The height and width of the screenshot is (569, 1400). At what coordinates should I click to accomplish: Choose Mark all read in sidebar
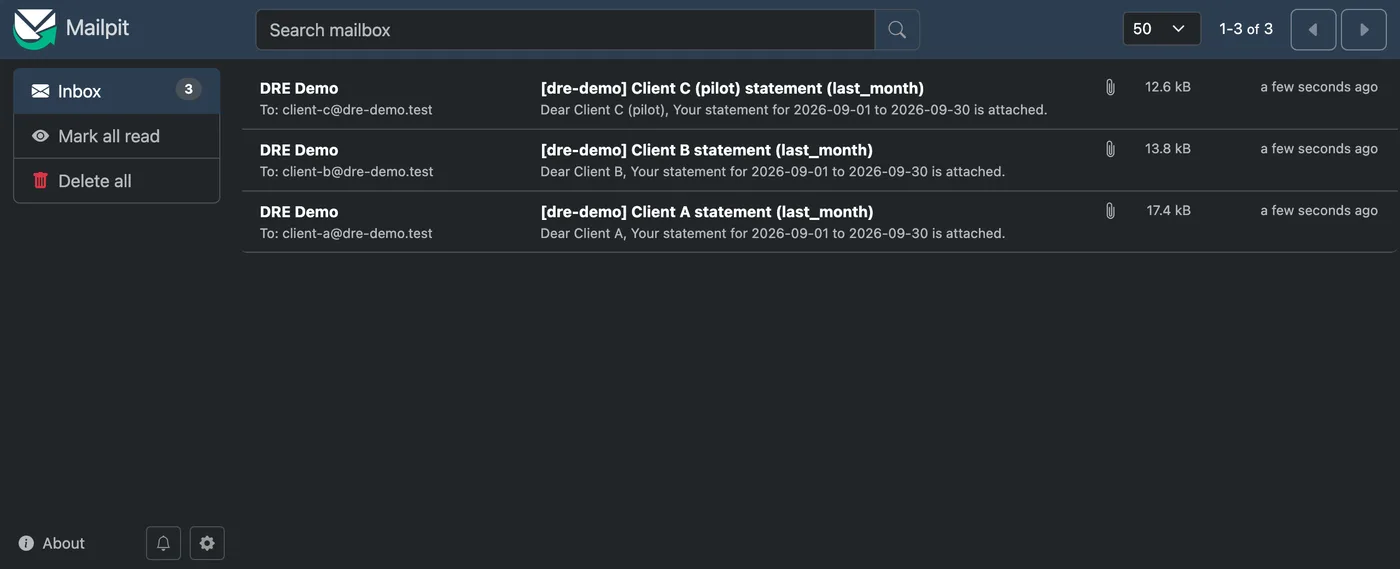(x=117, y=136)
